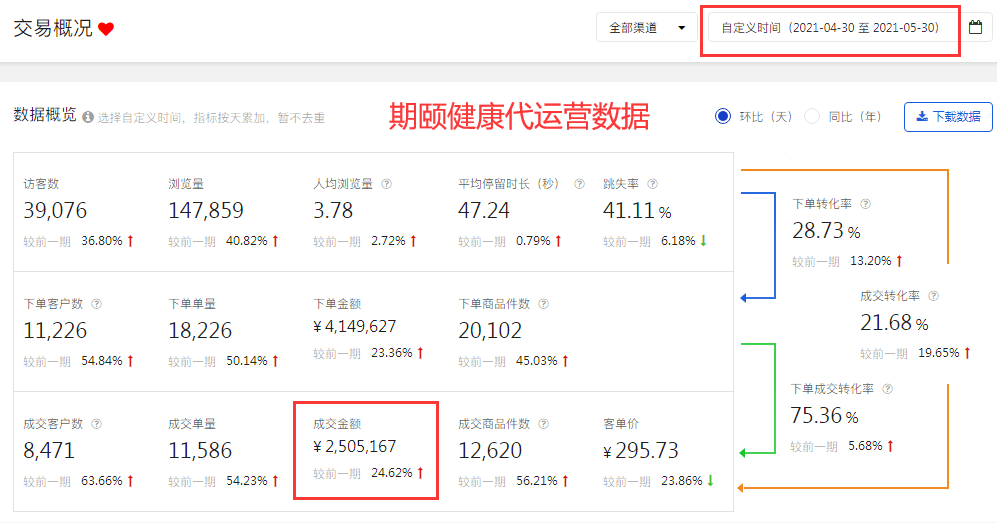The width and height of the screenshot is (997, 523).
Task: Click help icon next to 下单客户数
Action: tap(96, 304)
